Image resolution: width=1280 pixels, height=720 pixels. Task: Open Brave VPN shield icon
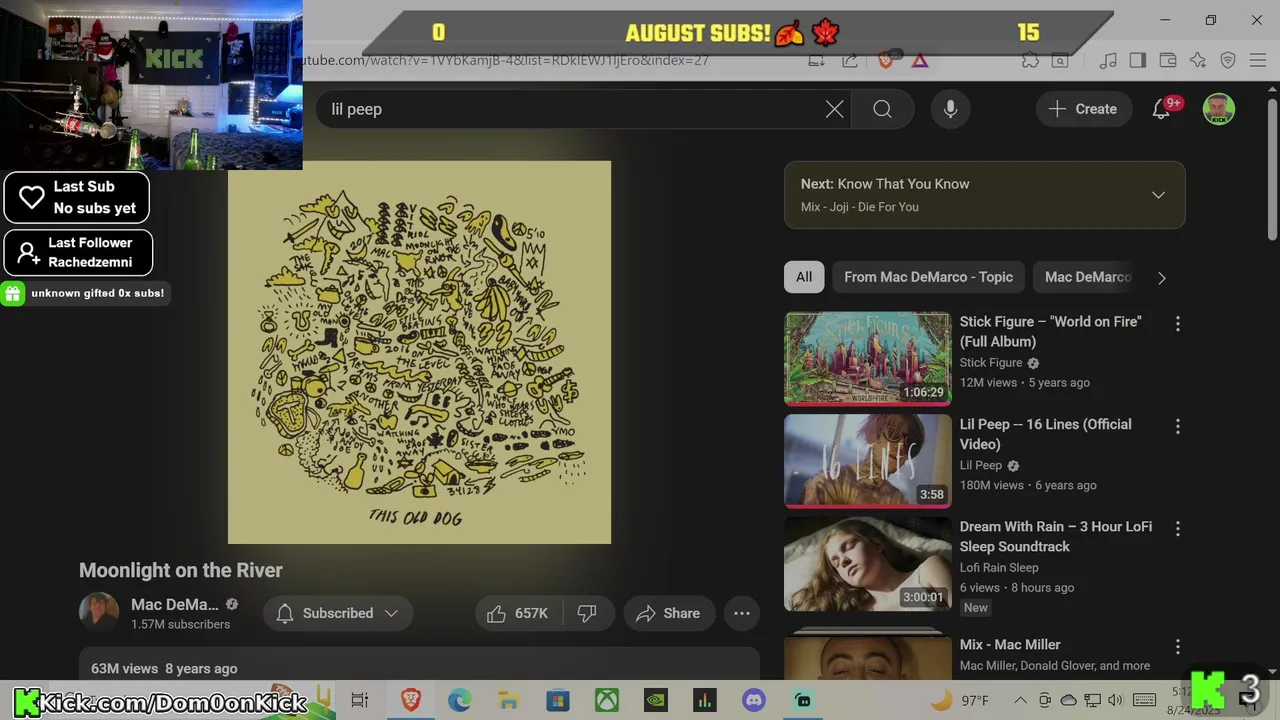(1228, 61)
